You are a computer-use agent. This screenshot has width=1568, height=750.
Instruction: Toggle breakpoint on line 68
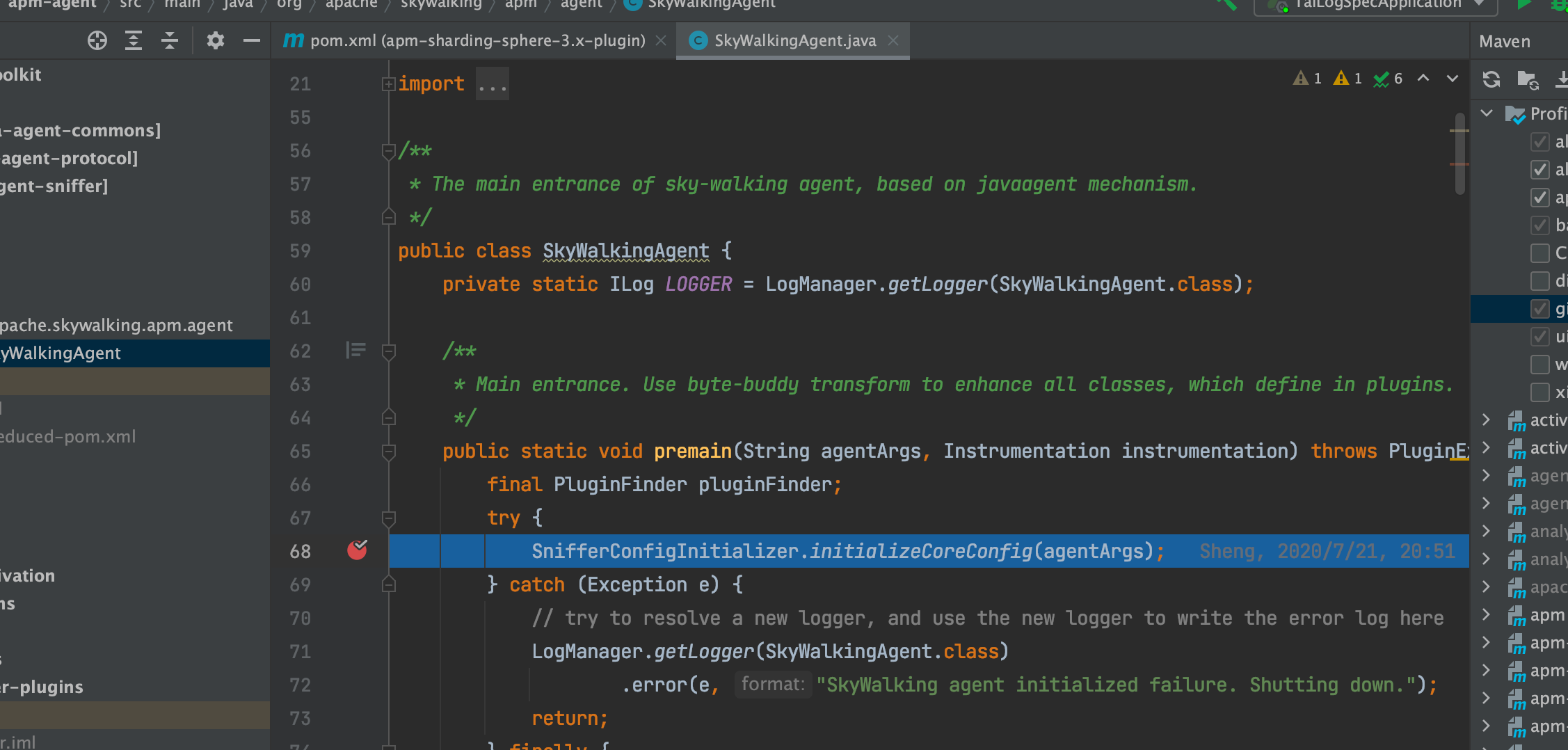358,550
